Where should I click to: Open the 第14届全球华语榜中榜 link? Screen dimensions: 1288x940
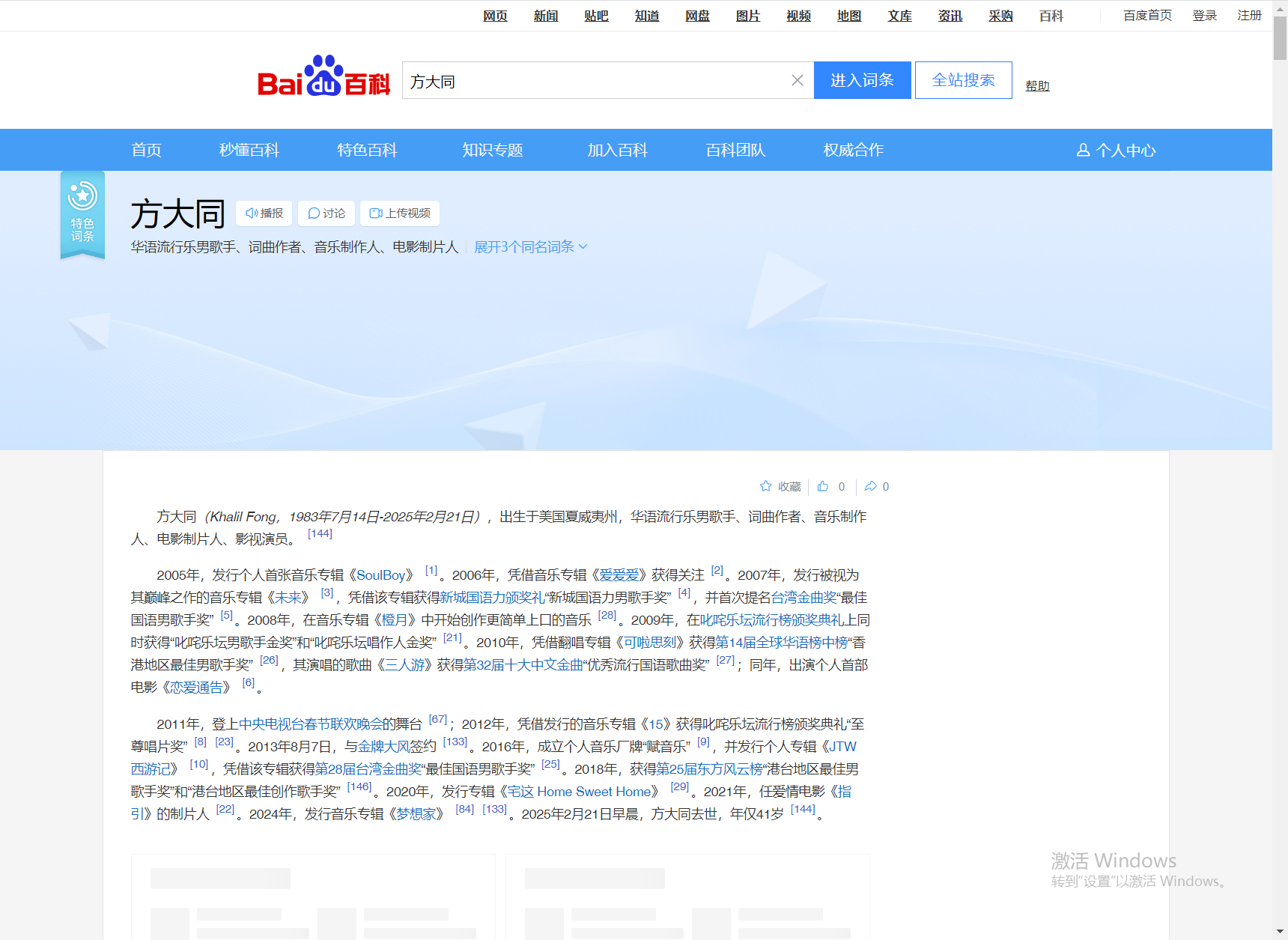point(782,643)
